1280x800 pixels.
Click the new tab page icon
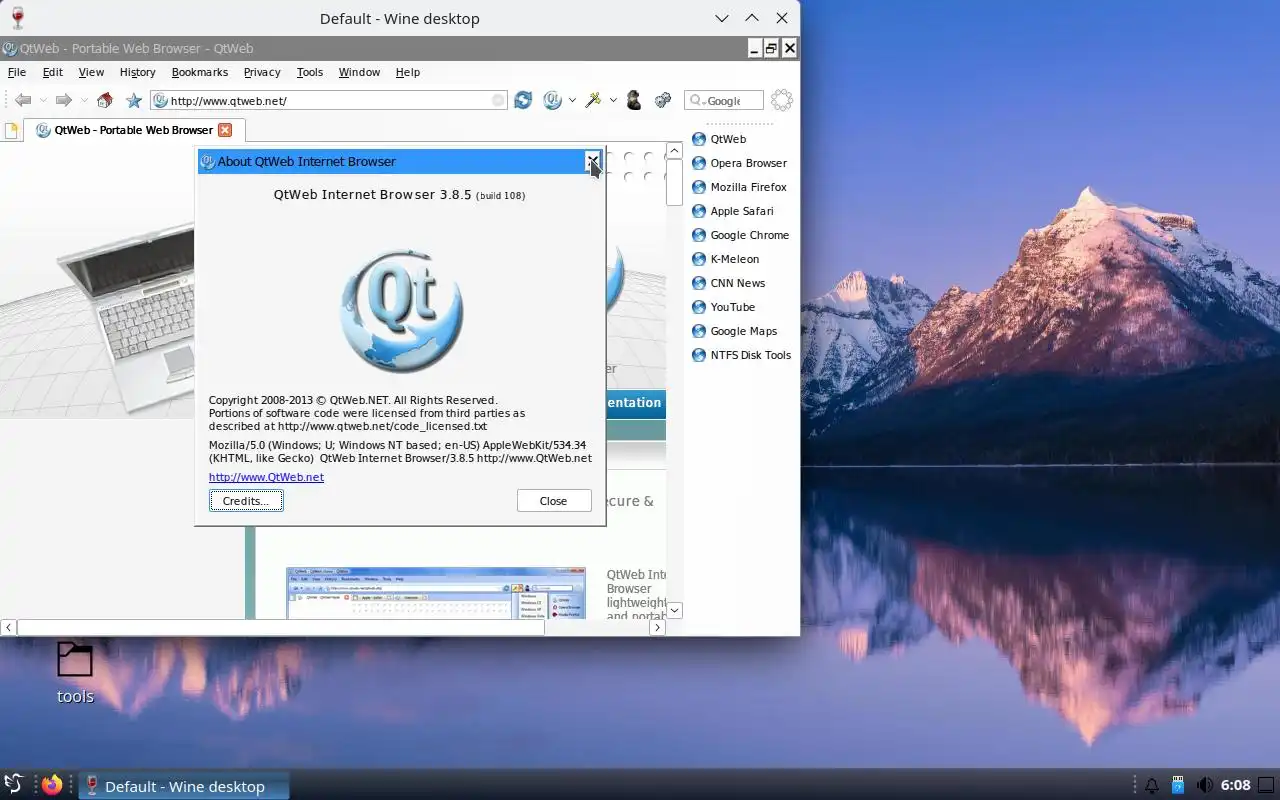(x=11, y=130)
